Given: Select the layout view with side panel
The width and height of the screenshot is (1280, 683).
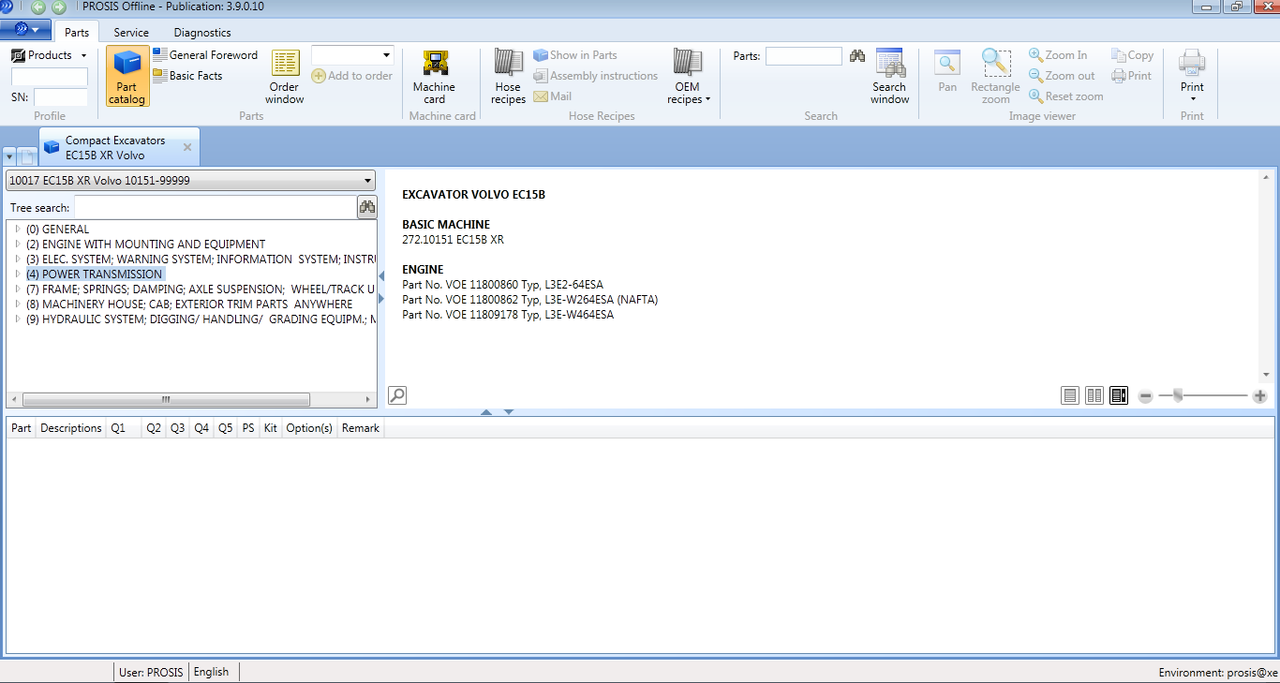Looking at the screenshot, I should (x=1119, y=395).
